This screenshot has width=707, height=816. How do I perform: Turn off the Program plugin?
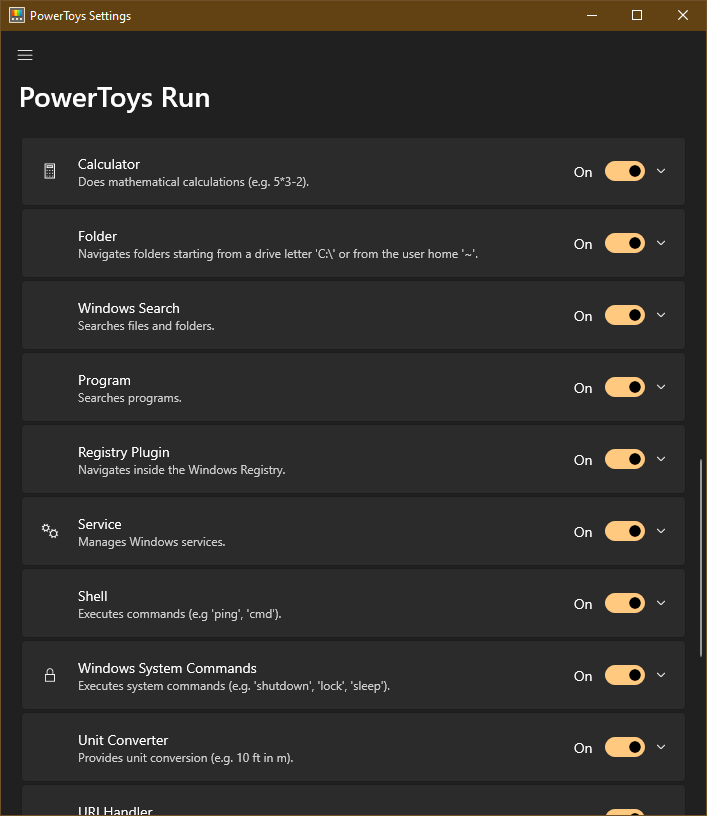click(624, 387)
